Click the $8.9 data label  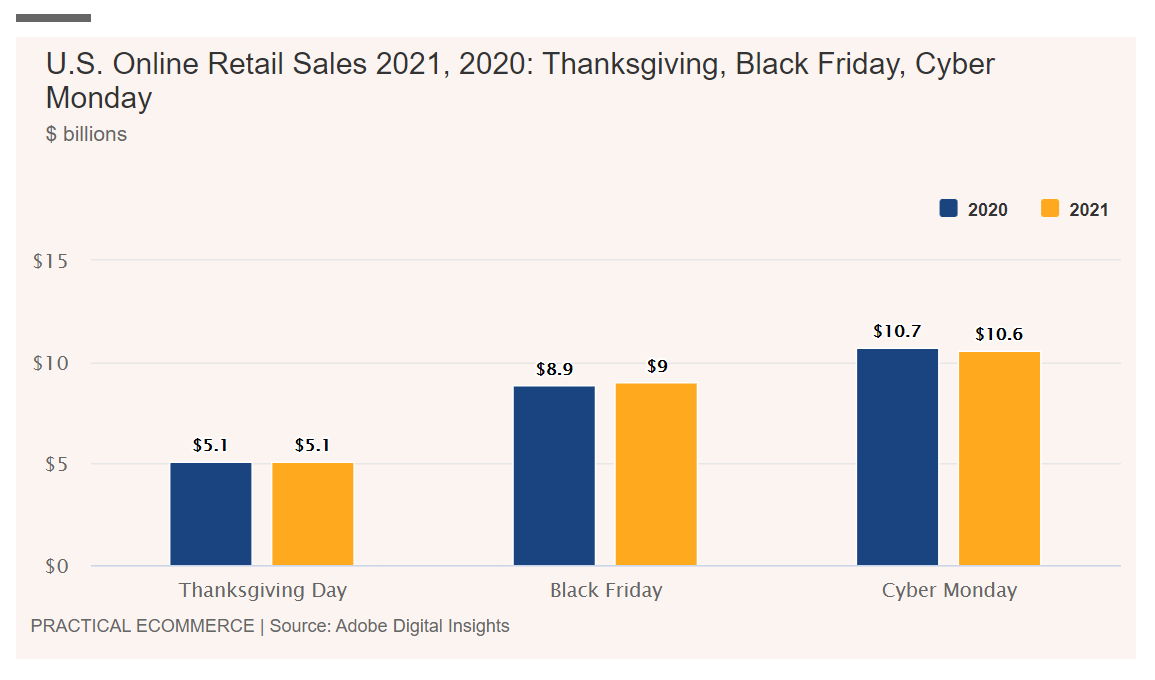(x=554, y=369)
